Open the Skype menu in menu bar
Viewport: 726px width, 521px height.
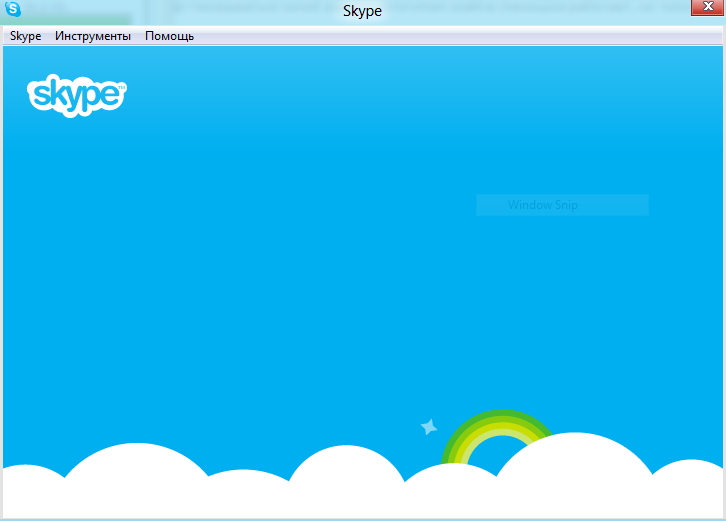[25, 36]
